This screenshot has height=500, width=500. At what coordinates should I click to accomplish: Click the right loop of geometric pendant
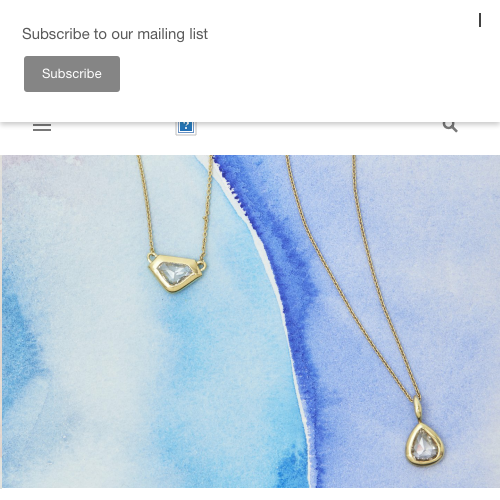coord(201,265)
